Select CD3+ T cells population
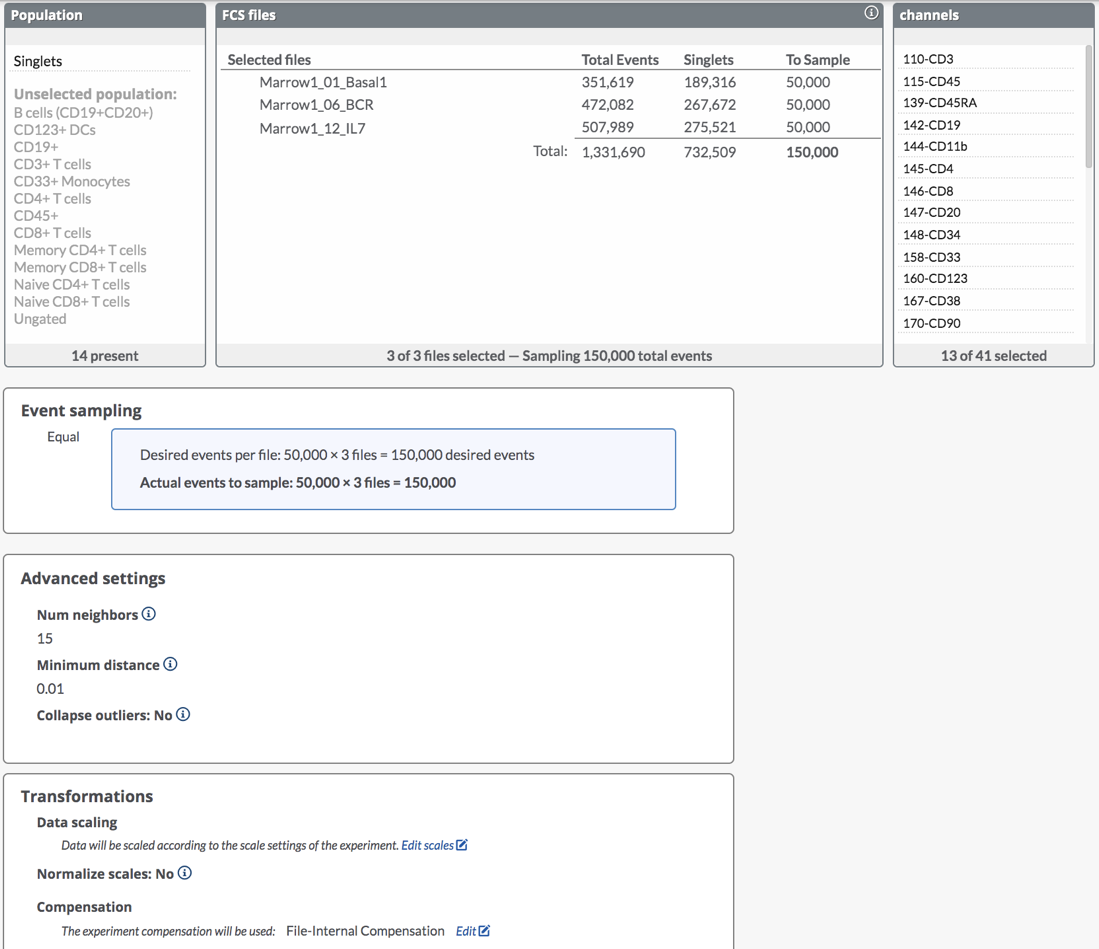The width and height of the screenshot is (1099, 949). (x=53, y=164)
